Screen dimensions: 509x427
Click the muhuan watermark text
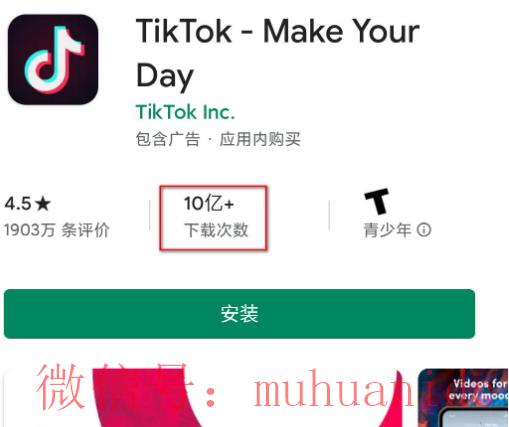pyautogui.click(x=334, y=388)
